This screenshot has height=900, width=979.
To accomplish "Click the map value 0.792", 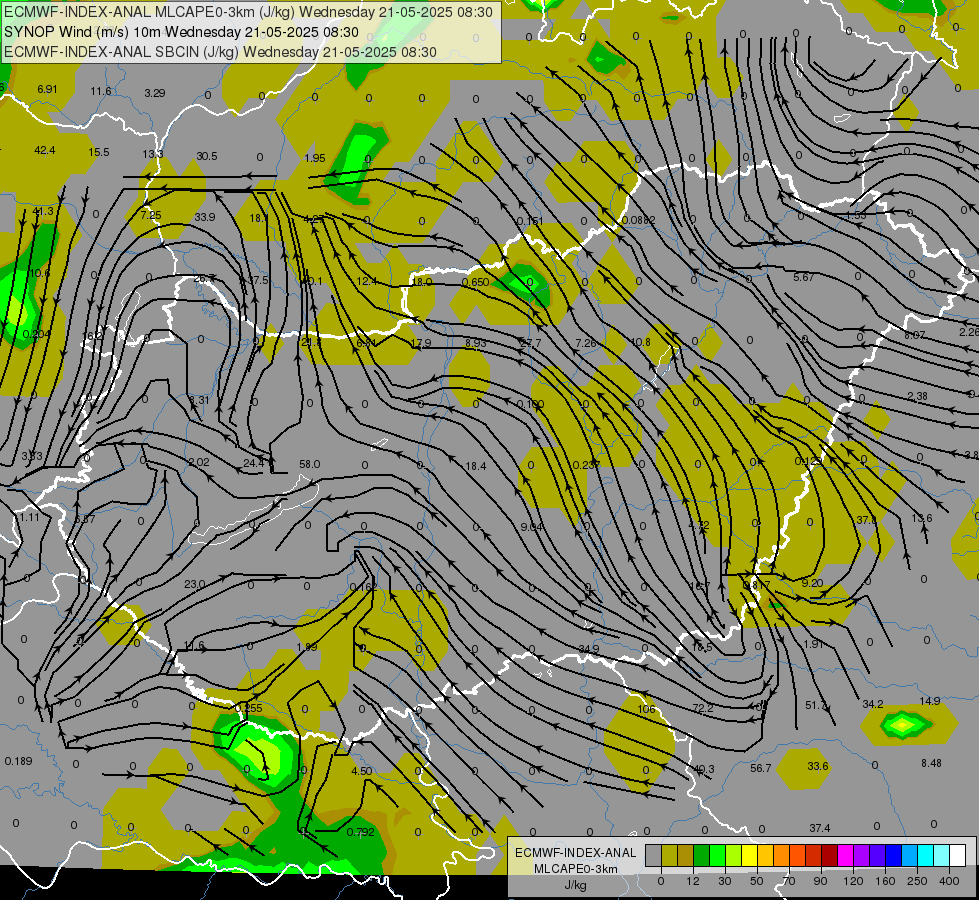I will click(x=360, y=832).
